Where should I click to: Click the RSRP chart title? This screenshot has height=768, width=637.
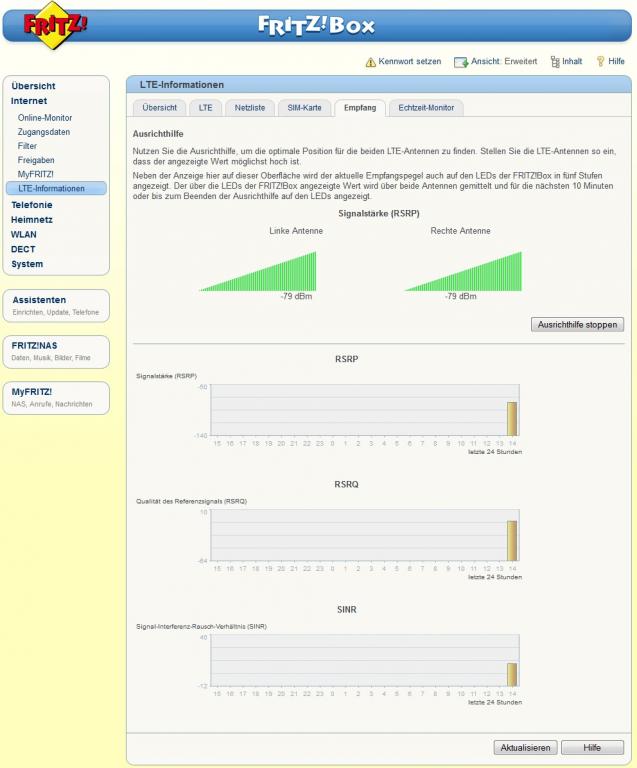(347, 359)
